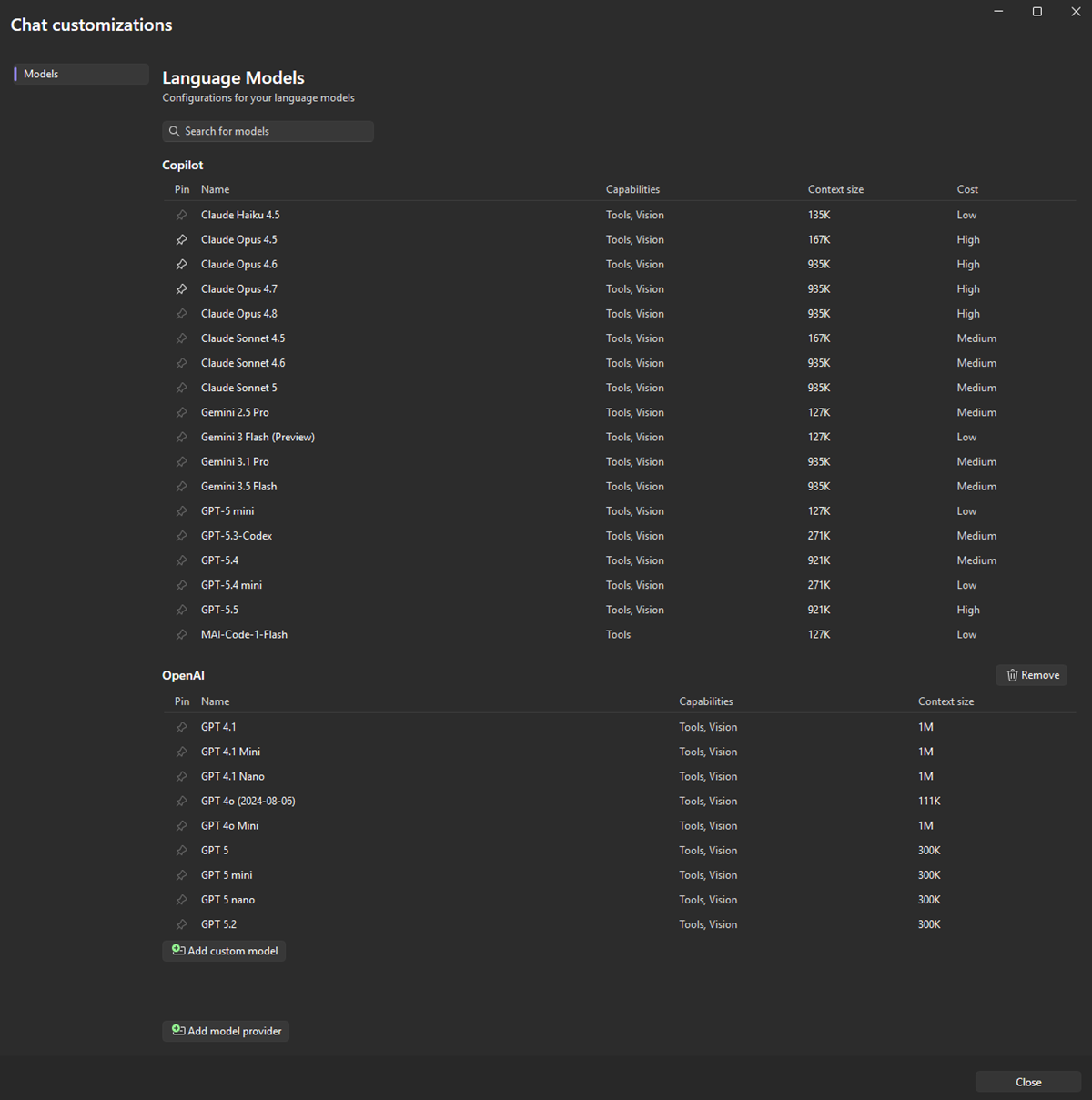Unpin the Claude Opus 4.7 model
Screen dimensions: 1092x1100
[181, 289]
